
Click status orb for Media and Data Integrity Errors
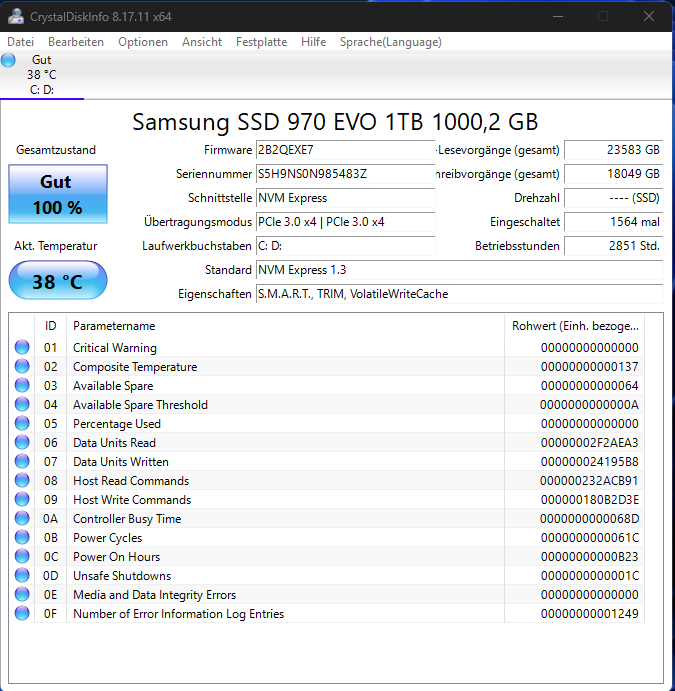click(x=22, y=594)
